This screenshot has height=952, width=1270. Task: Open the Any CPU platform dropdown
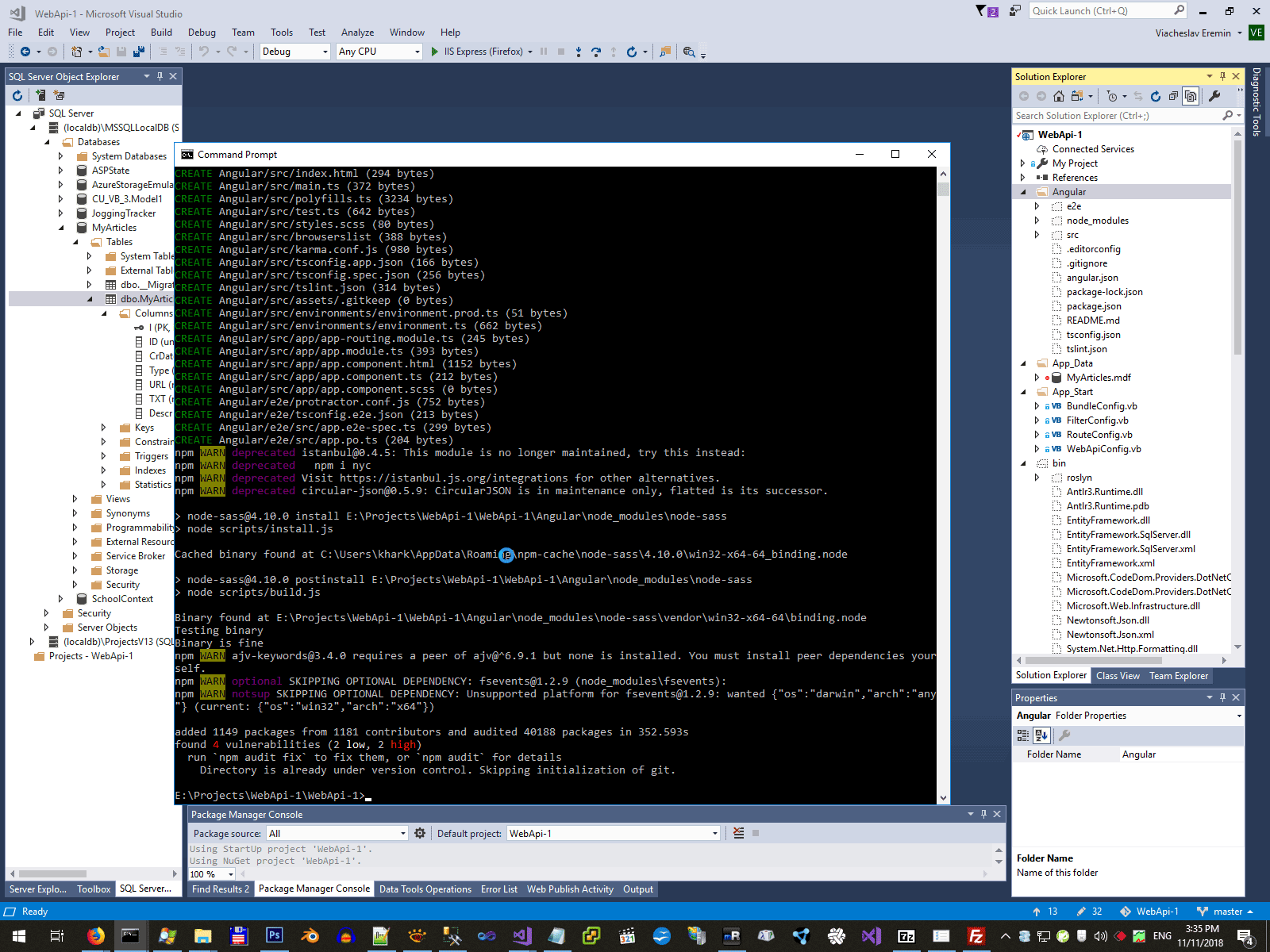pos(379,52)
